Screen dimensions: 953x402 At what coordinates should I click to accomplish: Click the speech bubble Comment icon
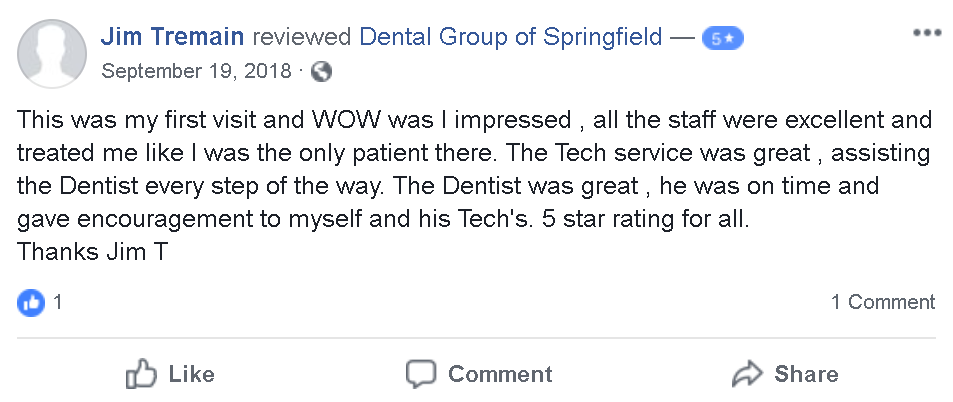pyautogui.click(x=421, y=374)
